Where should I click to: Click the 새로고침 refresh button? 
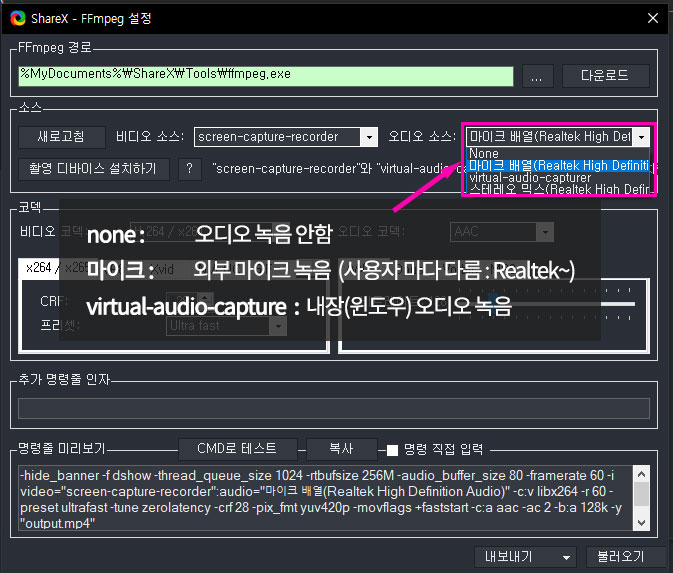pyautogui.click(x=61, y=137)
